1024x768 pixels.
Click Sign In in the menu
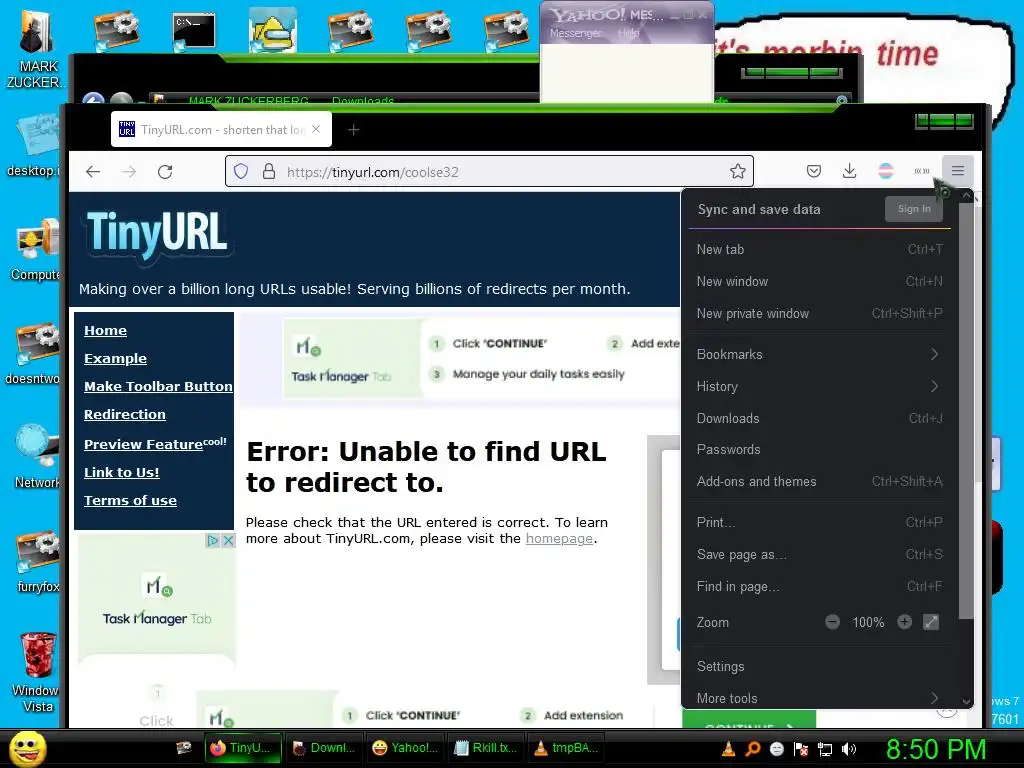(x=914, y=209)
